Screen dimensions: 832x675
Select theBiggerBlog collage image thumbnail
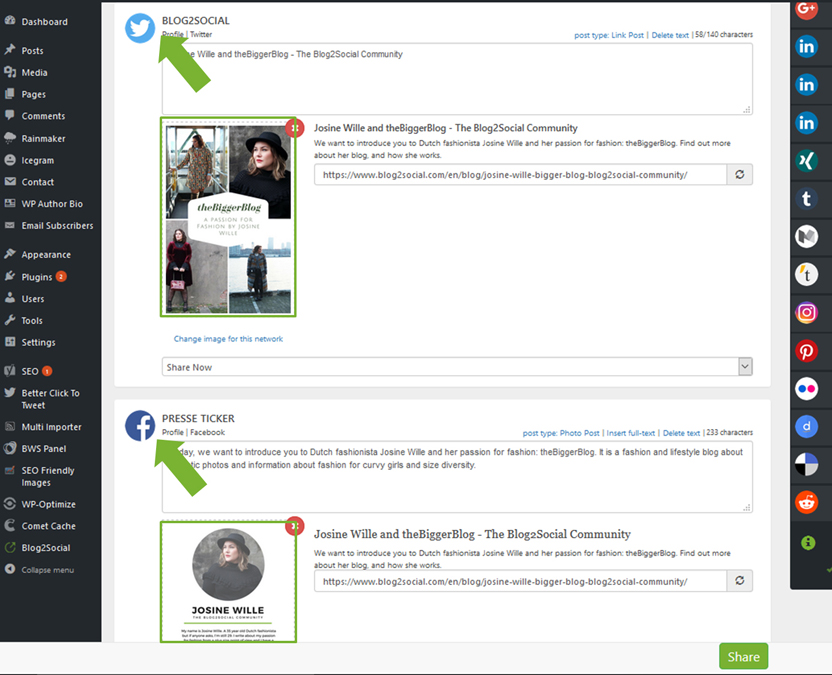click(x=228, y=217)
